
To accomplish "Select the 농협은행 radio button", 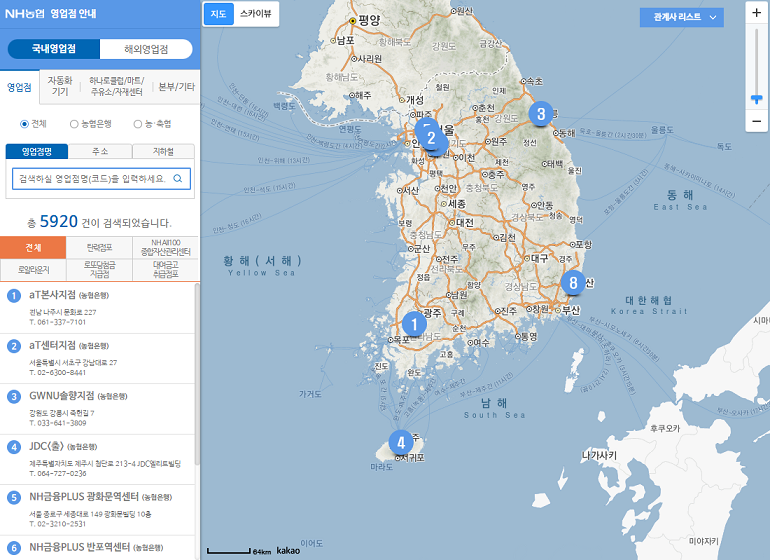I will point(74,124).
